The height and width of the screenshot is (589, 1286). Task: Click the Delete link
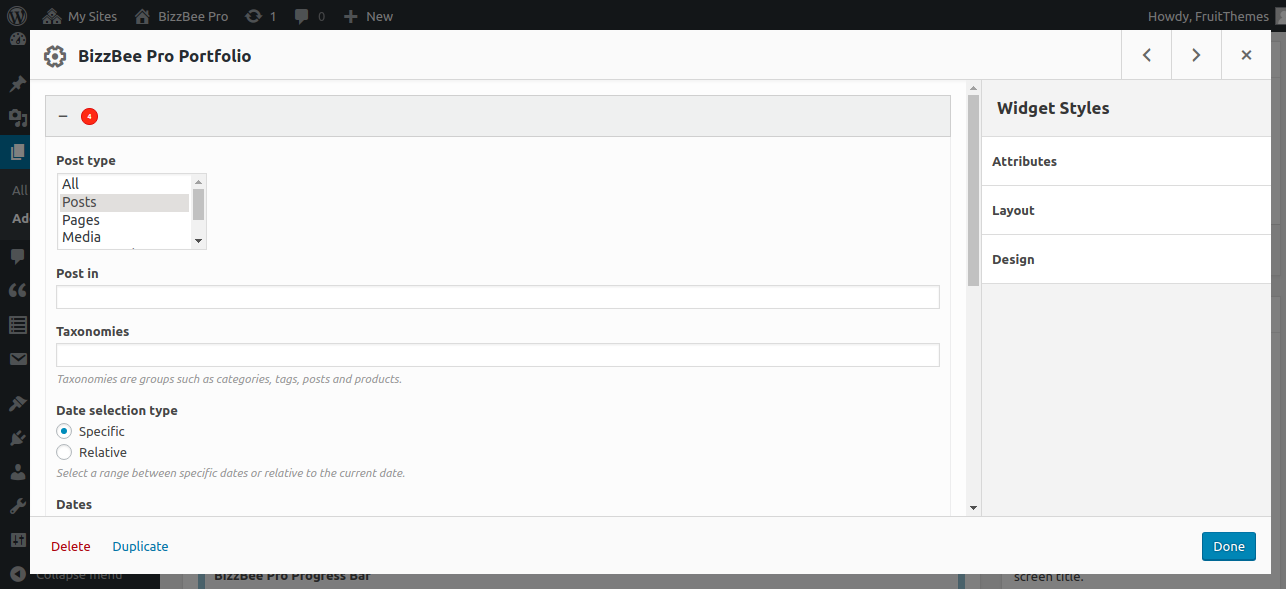click(x=71, y=546)
